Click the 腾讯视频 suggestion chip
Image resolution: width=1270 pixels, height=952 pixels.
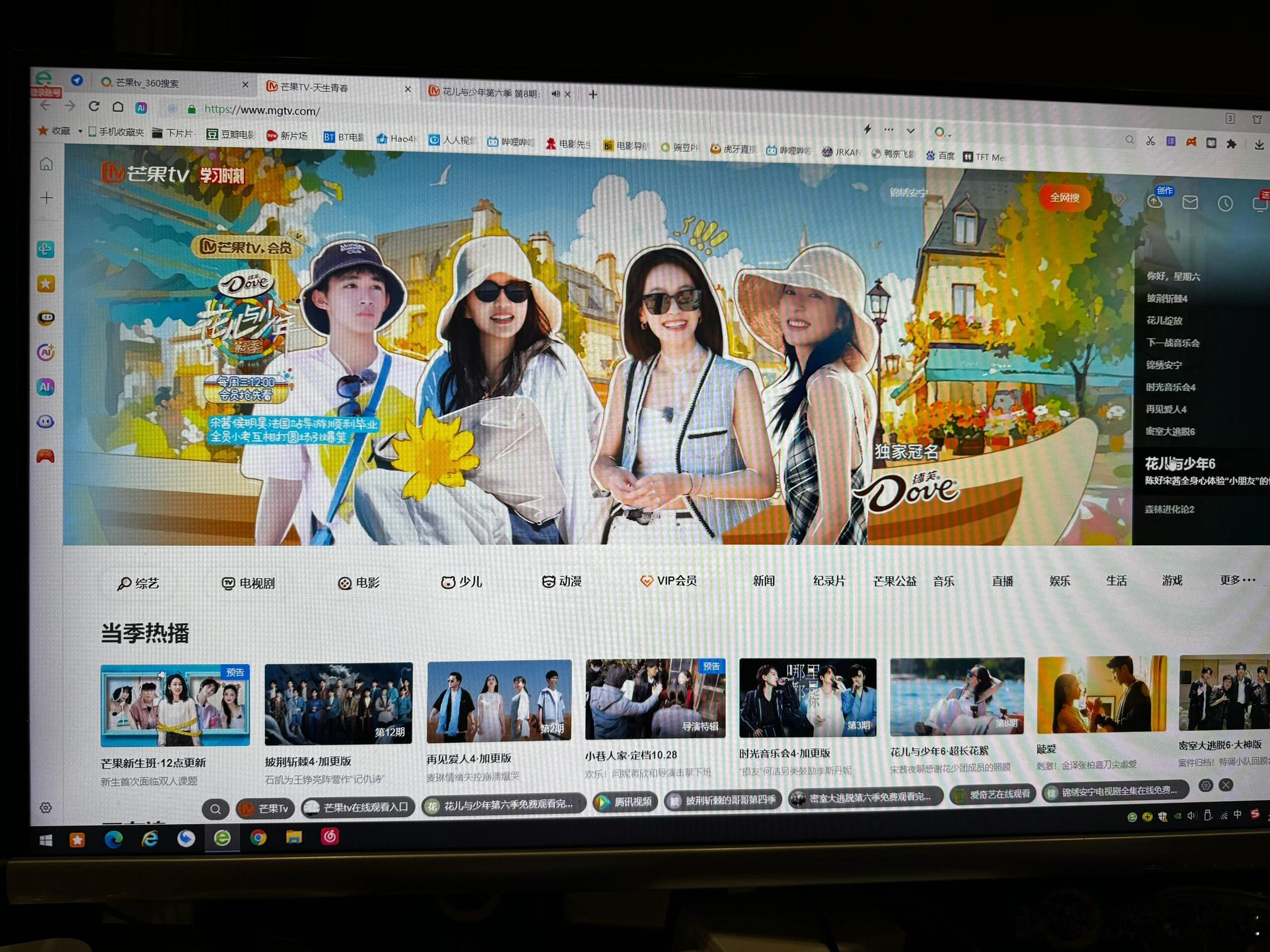625,802
